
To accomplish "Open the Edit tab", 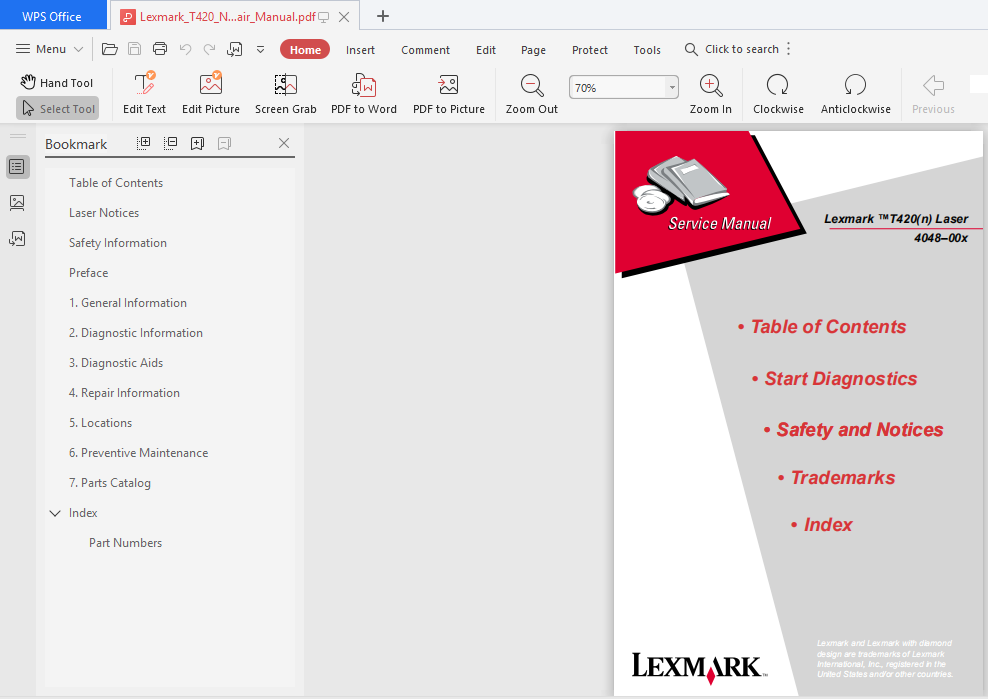I will 486,50.
